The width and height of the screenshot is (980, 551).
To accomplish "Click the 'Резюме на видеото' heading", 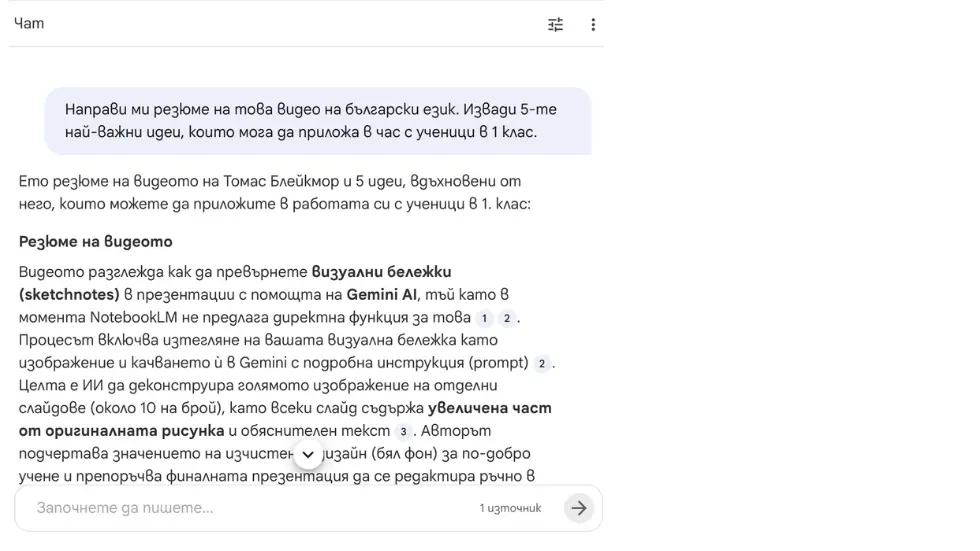I will coord(96,242).
